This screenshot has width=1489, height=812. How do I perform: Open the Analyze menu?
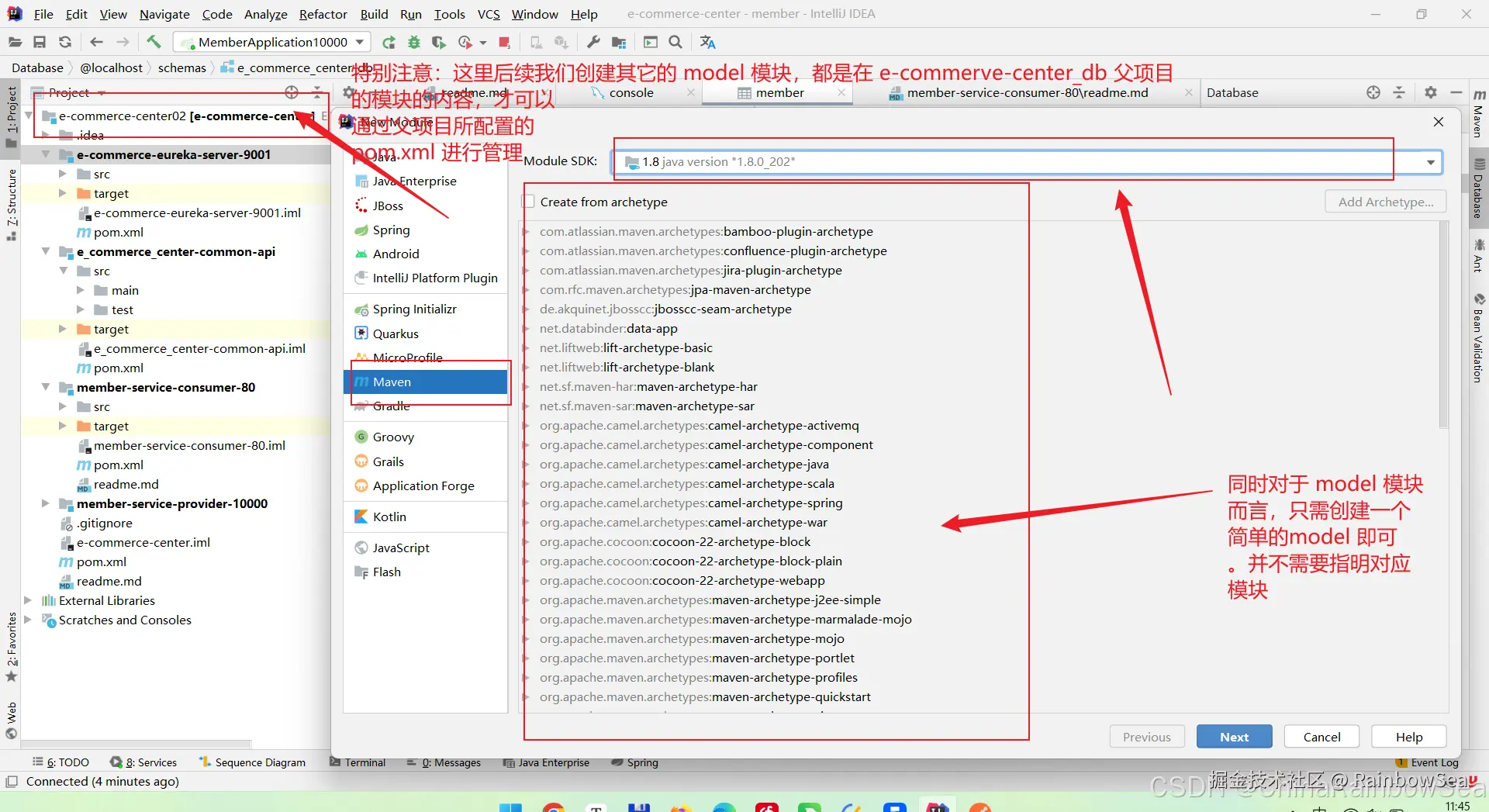coord(265,14)
